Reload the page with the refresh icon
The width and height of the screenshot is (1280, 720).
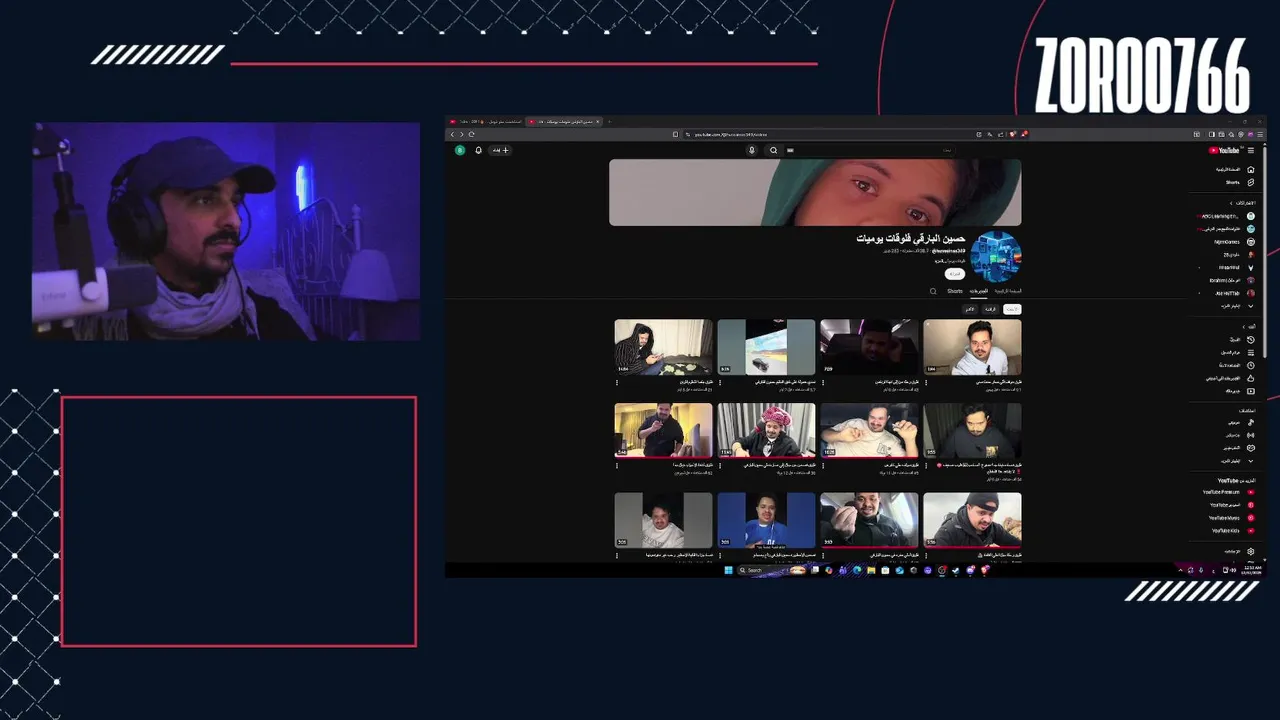click(471, 134)
